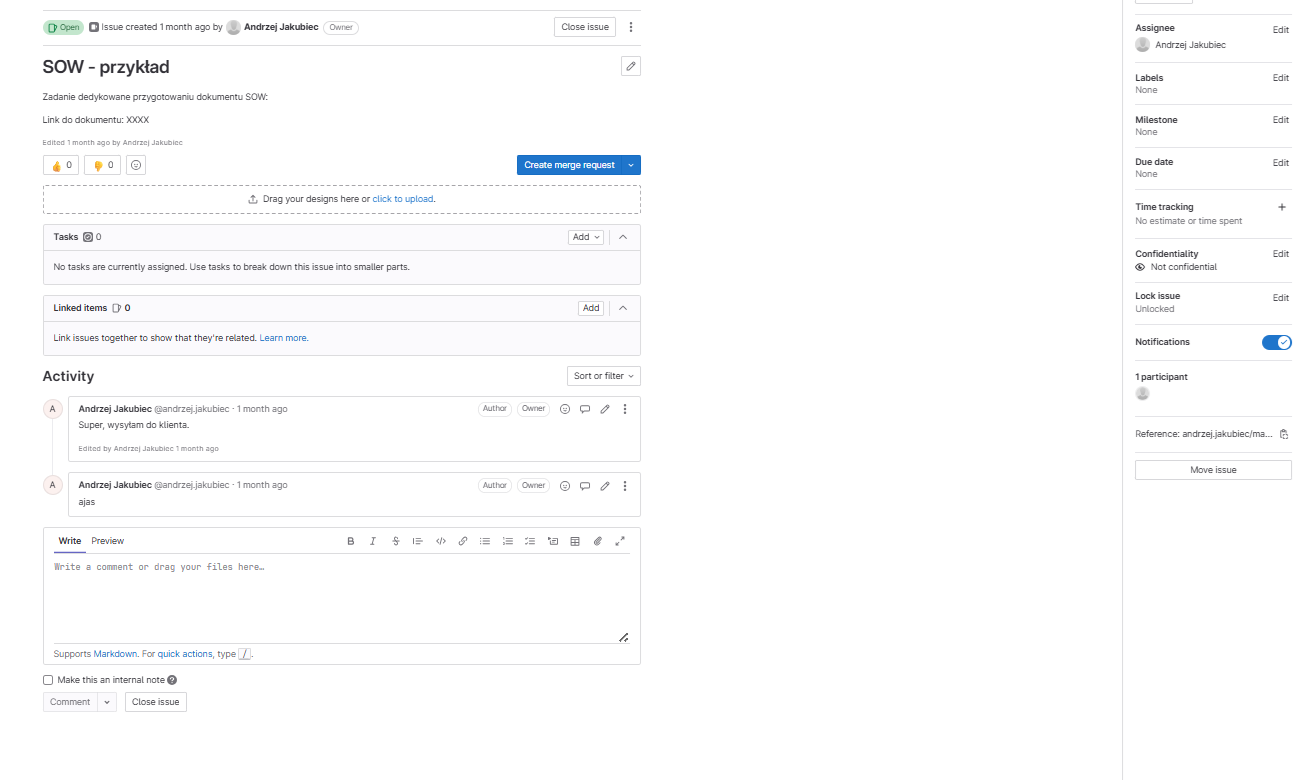Insert a table using the toolbar icon

point(575,541)
